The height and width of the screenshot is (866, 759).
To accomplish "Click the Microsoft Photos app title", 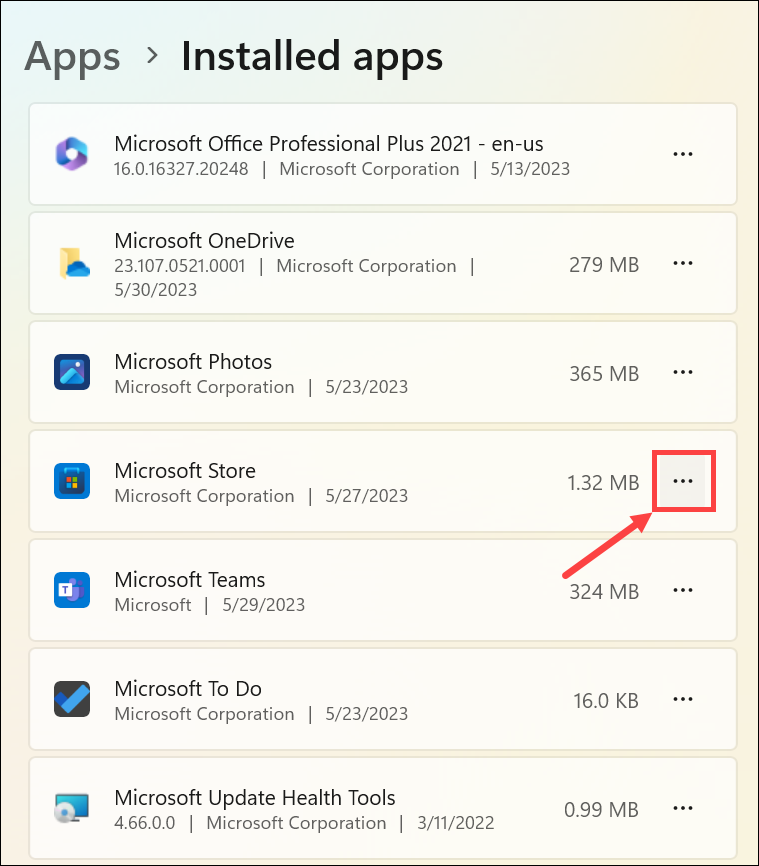I will pos(193,361).
